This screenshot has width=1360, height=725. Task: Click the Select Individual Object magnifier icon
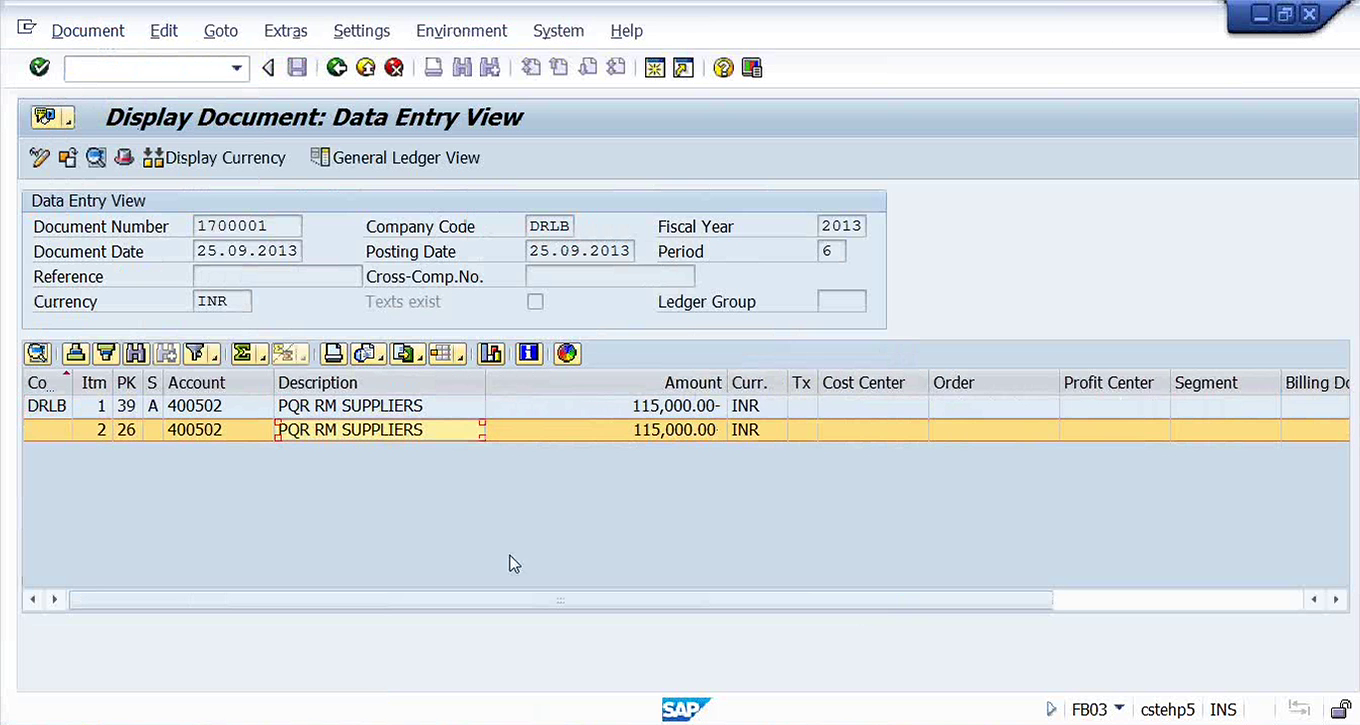95,157
